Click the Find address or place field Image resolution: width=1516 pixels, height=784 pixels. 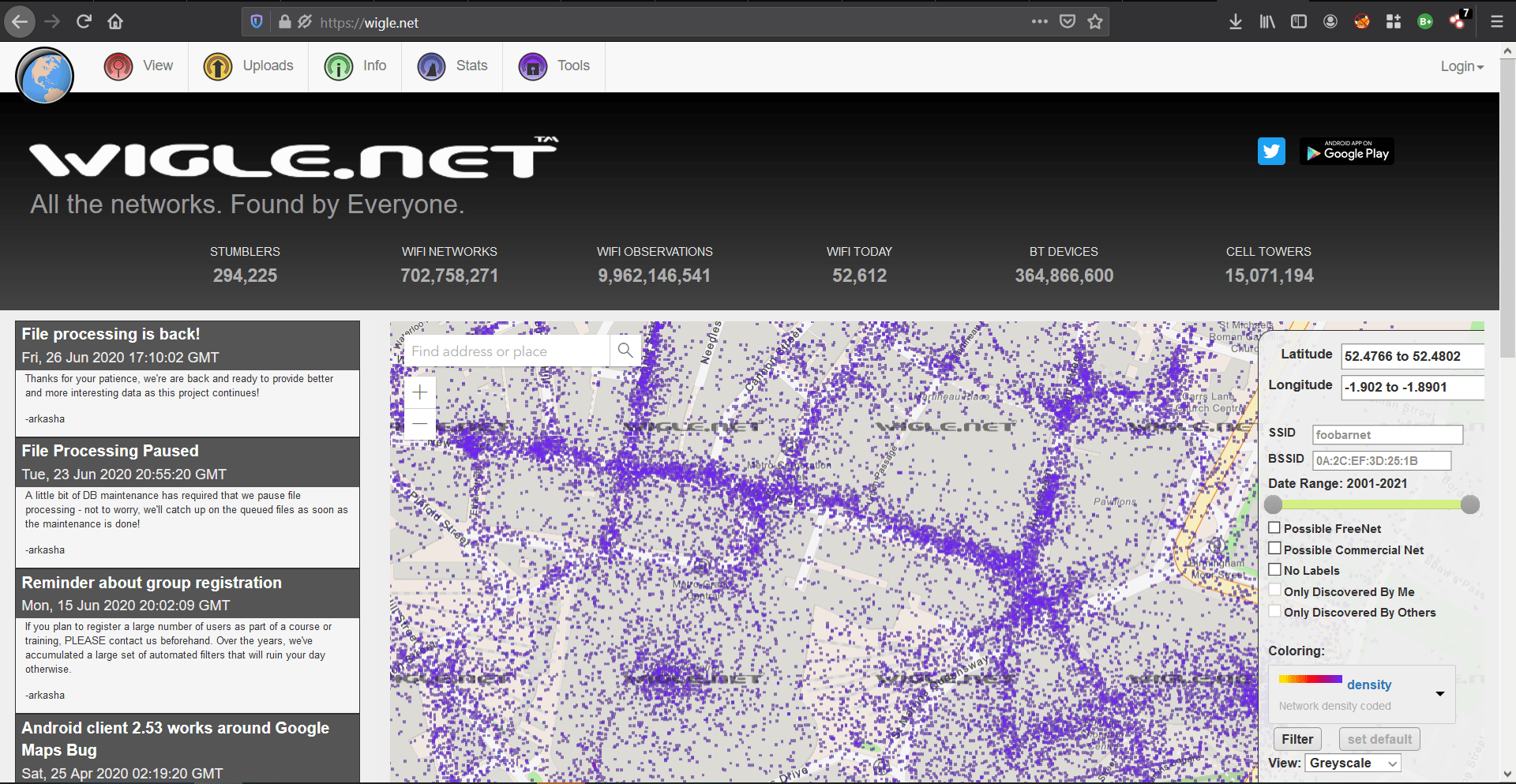pyautogui.click(x=508, y=351)
